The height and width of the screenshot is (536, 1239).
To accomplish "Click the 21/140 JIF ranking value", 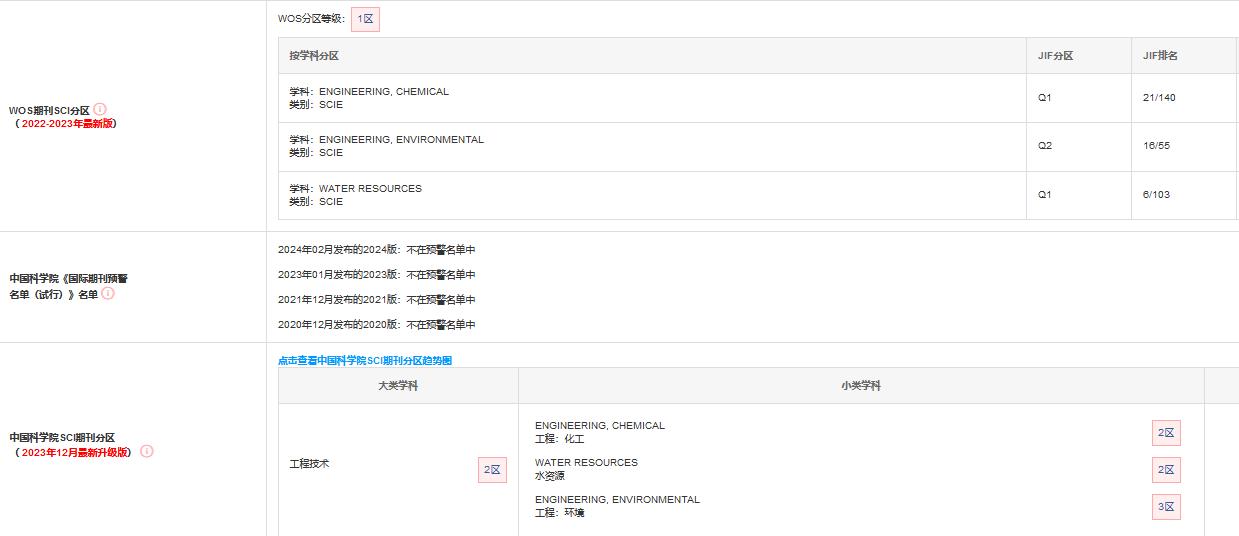I will click(x=1159, y=98).
